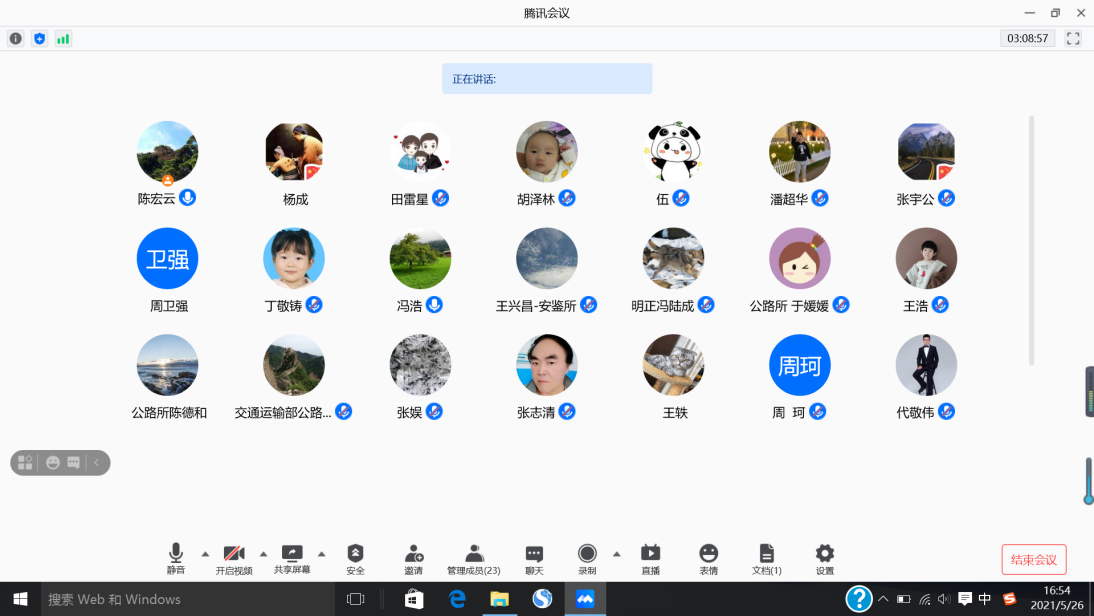Start recording with 录制
Image resolution: width=1094 pixels, height=616 pixels.
587,559
